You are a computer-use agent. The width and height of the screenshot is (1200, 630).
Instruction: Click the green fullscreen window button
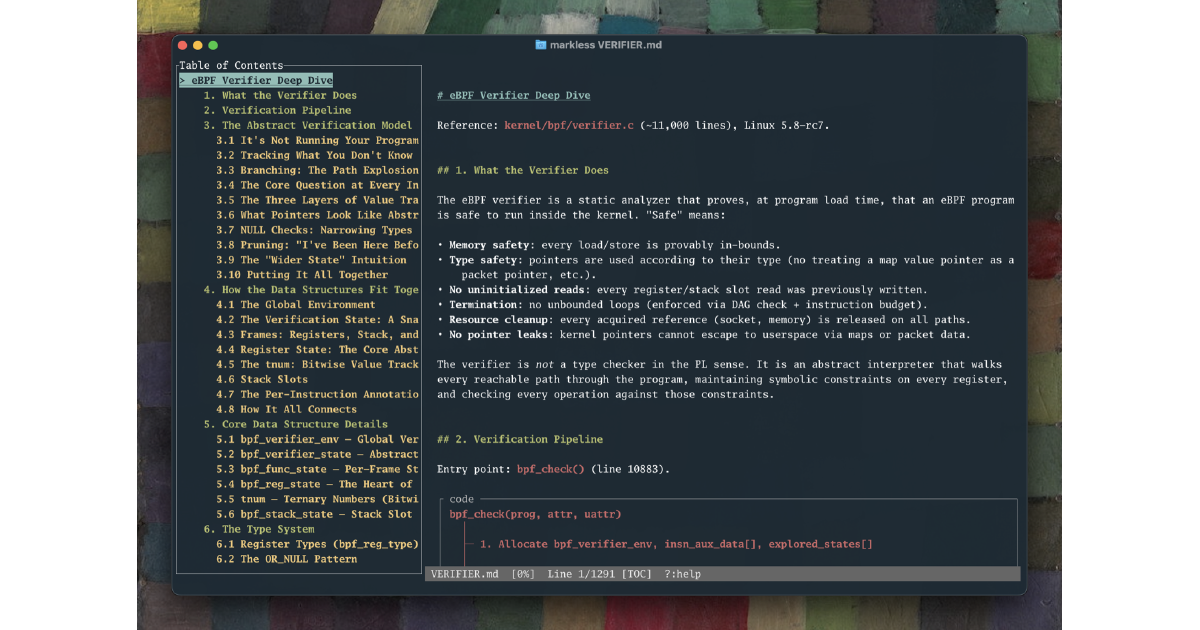click(x=213, y=45)
